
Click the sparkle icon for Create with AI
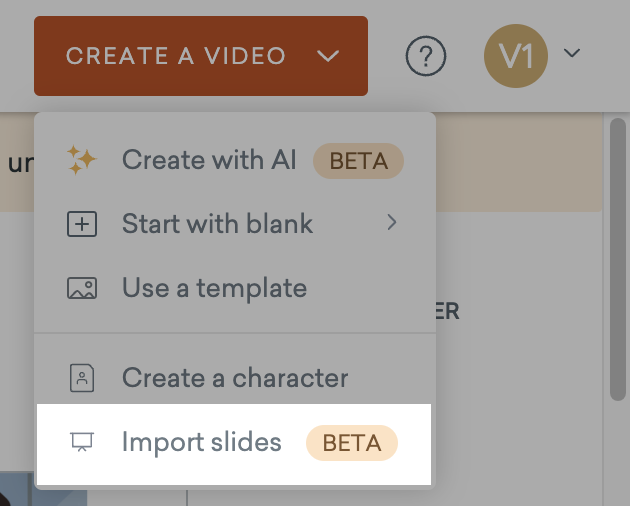(x=80, y=160)
